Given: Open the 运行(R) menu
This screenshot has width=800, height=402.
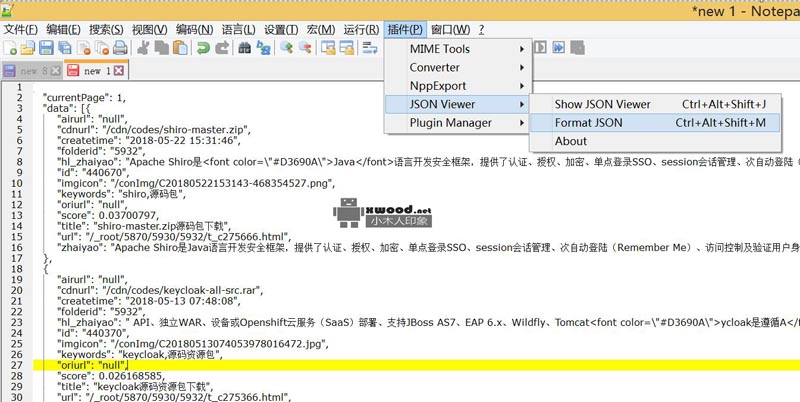Looking at the screenshot, I should [x=361, y=30].
